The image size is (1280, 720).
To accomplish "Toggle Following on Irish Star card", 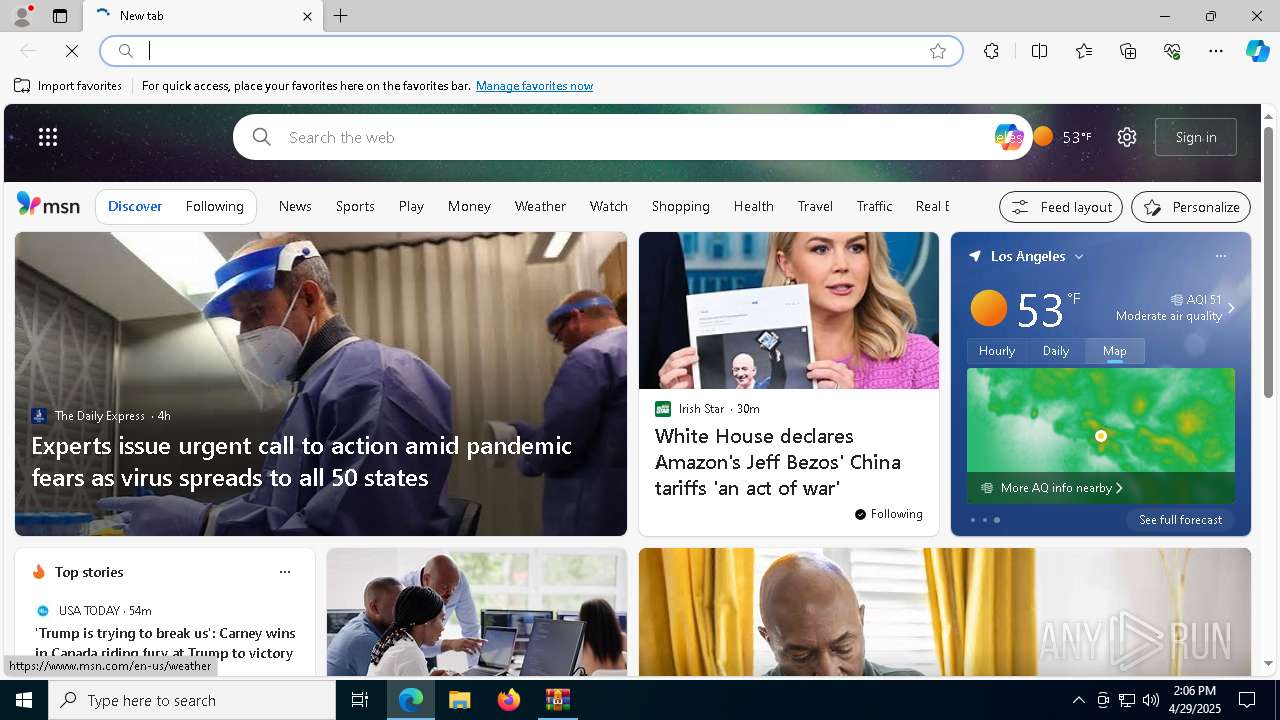I will tap(888, 514).
